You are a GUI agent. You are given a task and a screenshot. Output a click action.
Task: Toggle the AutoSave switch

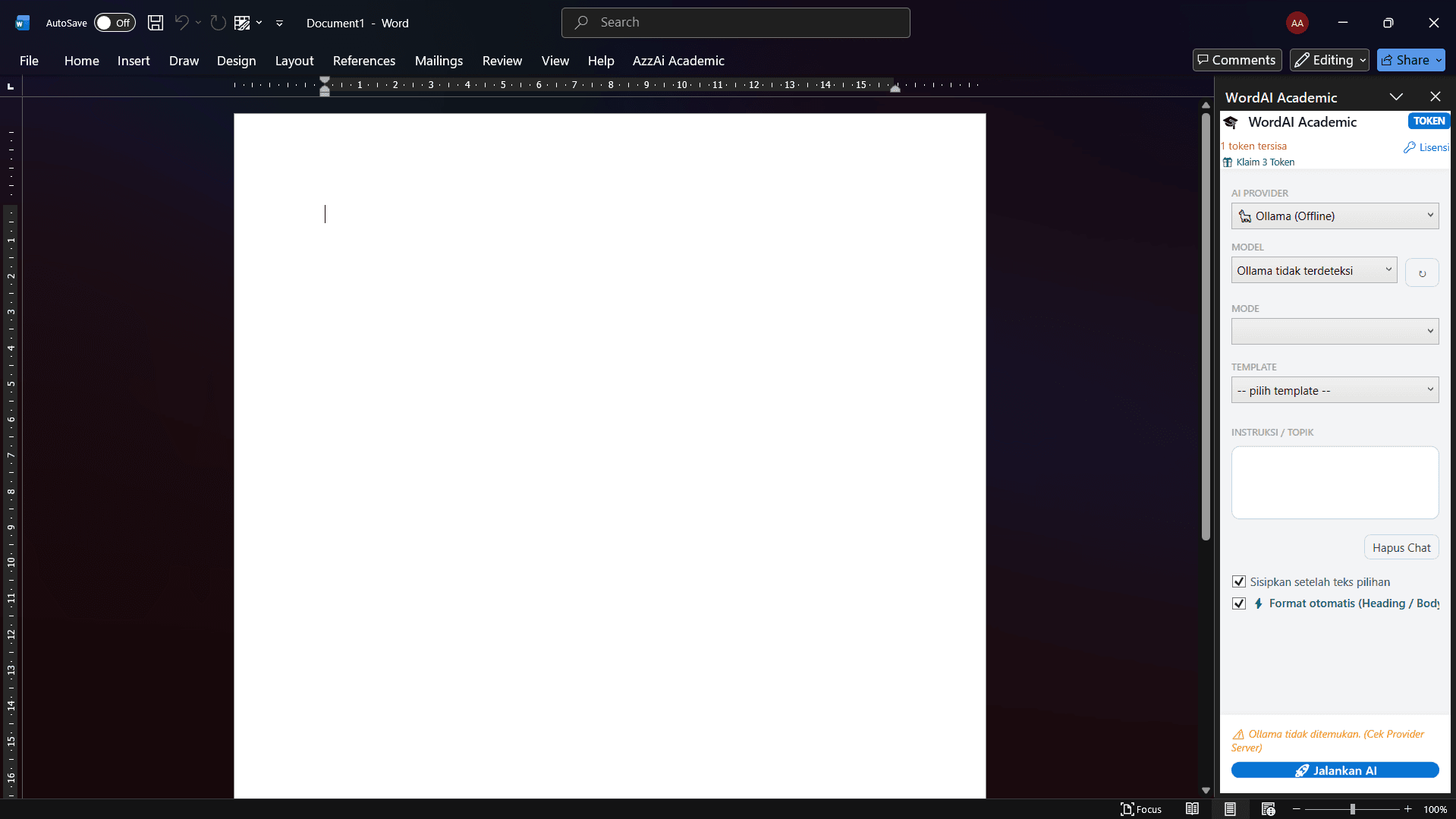pyautogui.click(x=115, y=23)
